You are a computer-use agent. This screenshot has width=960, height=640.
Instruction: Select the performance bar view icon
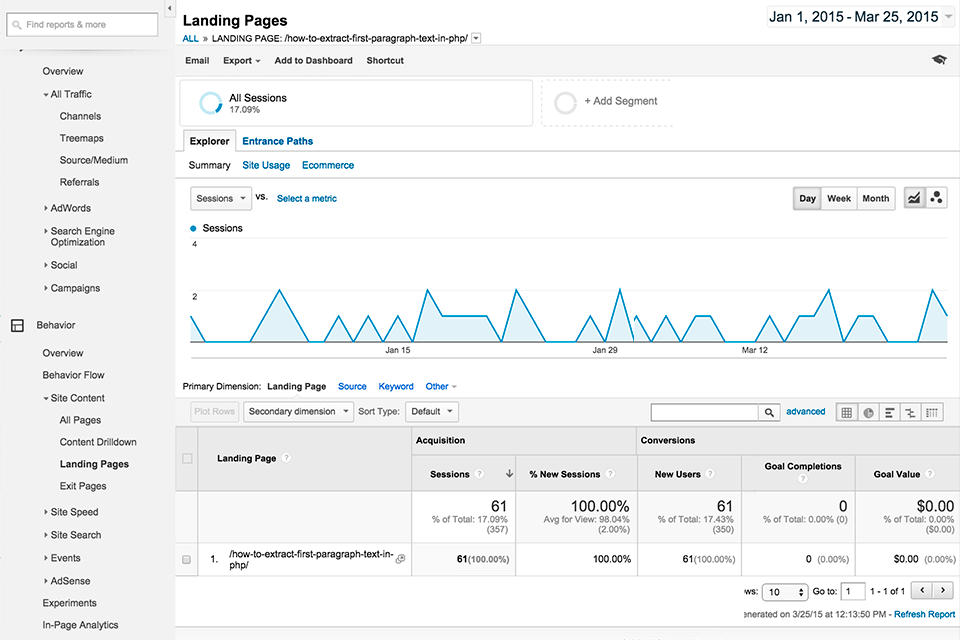click(x=889, y=412)
